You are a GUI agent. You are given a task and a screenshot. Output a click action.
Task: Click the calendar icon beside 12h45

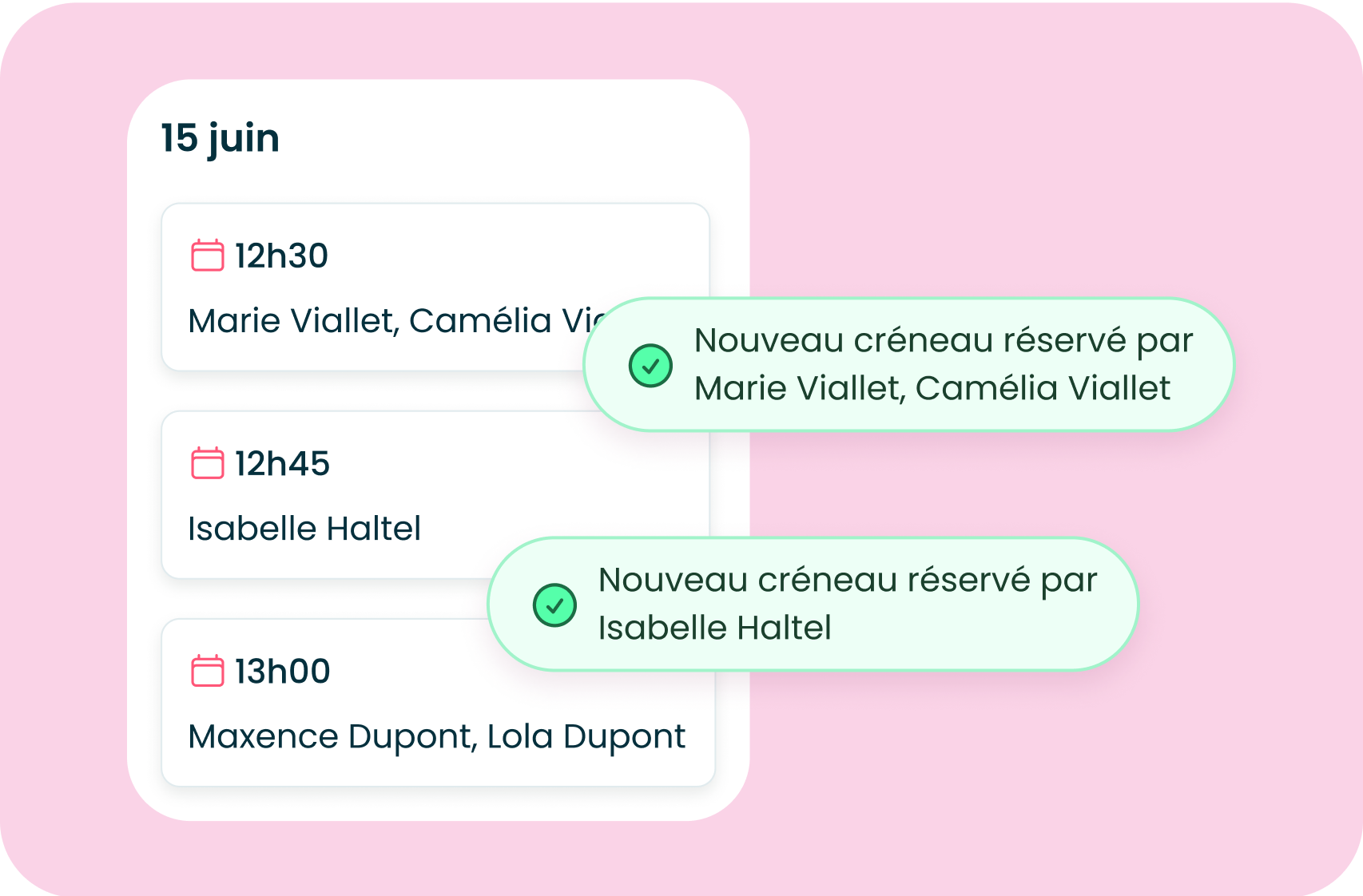click(x=207, y=463)
